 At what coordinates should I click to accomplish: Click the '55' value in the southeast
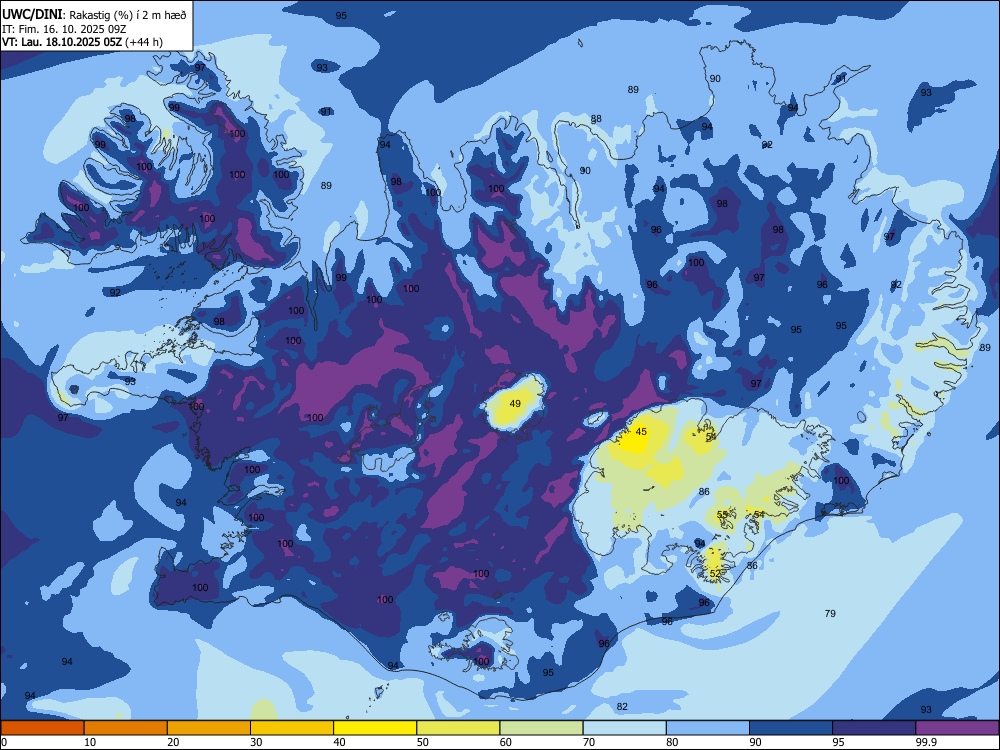(722, 514)
